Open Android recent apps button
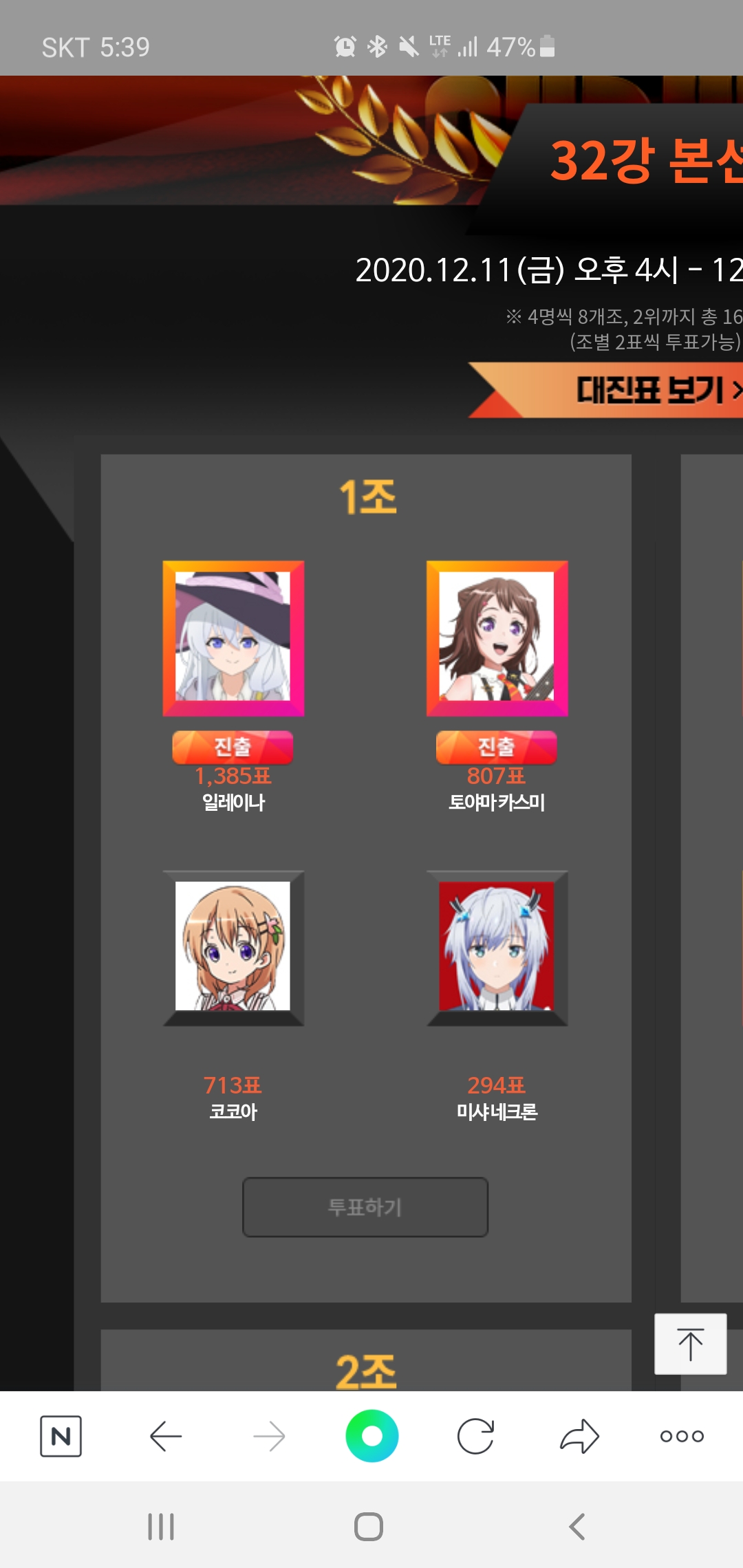 click(x=161, y=1527)
